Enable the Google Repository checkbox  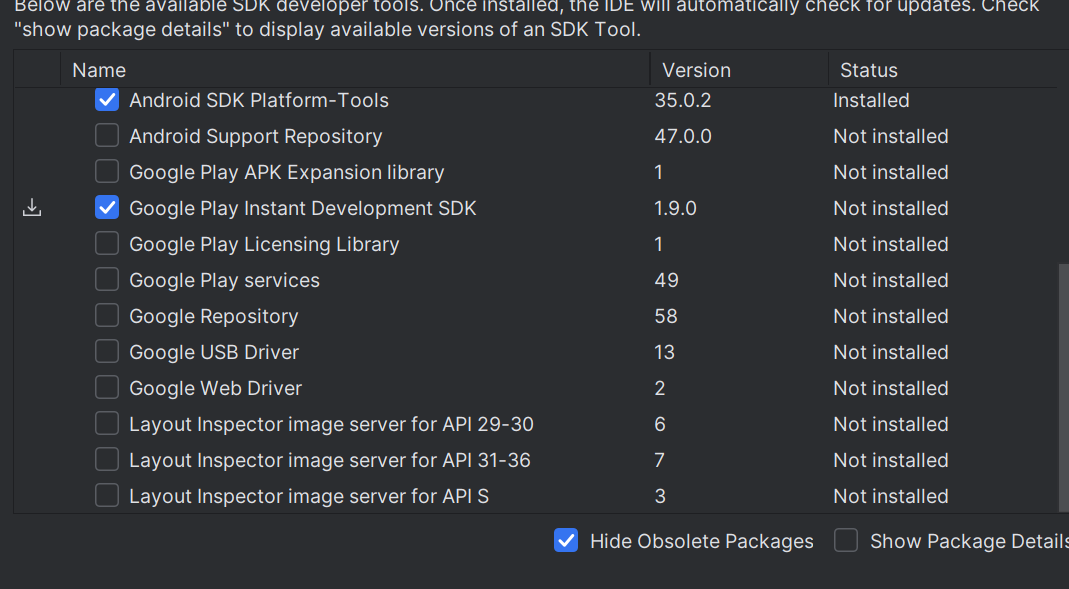(107, 316)
